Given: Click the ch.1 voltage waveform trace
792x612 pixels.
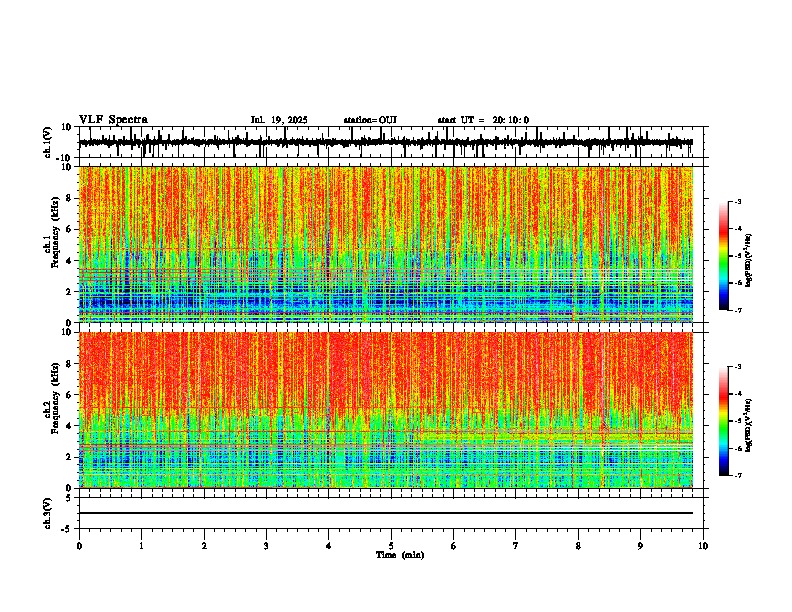Looking at the screenshot, I should (x=386, y=143).
